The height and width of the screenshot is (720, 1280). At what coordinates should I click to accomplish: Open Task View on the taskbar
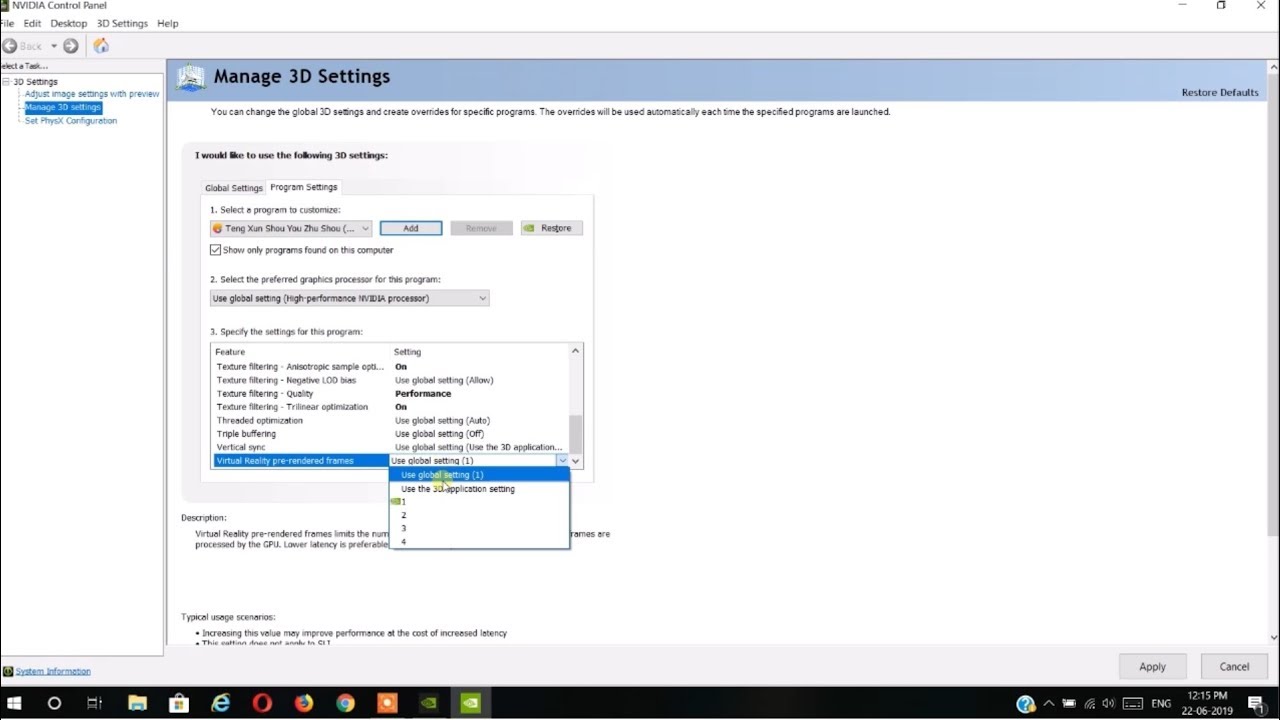coord(95,703)
